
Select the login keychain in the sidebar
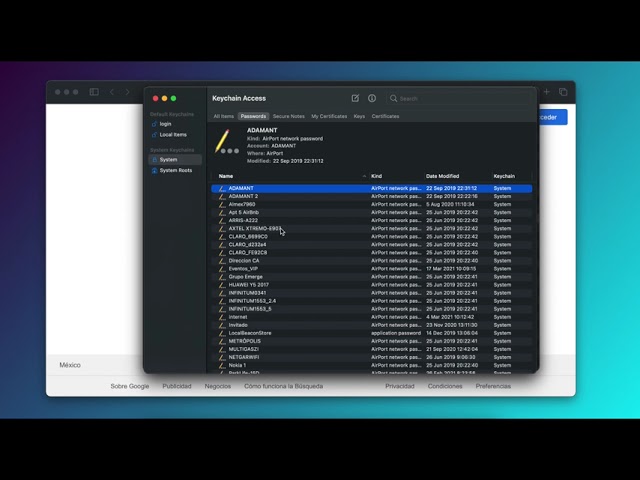pos(175,124)
